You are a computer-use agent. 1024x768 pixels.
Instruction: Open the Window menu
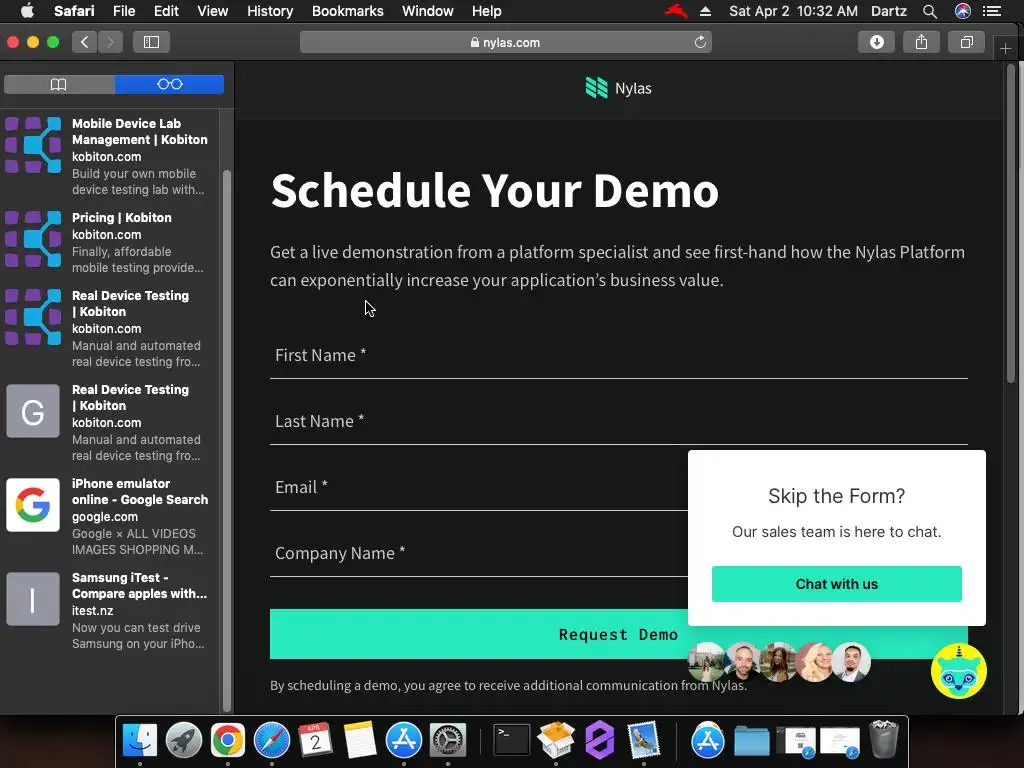point(428,11)
